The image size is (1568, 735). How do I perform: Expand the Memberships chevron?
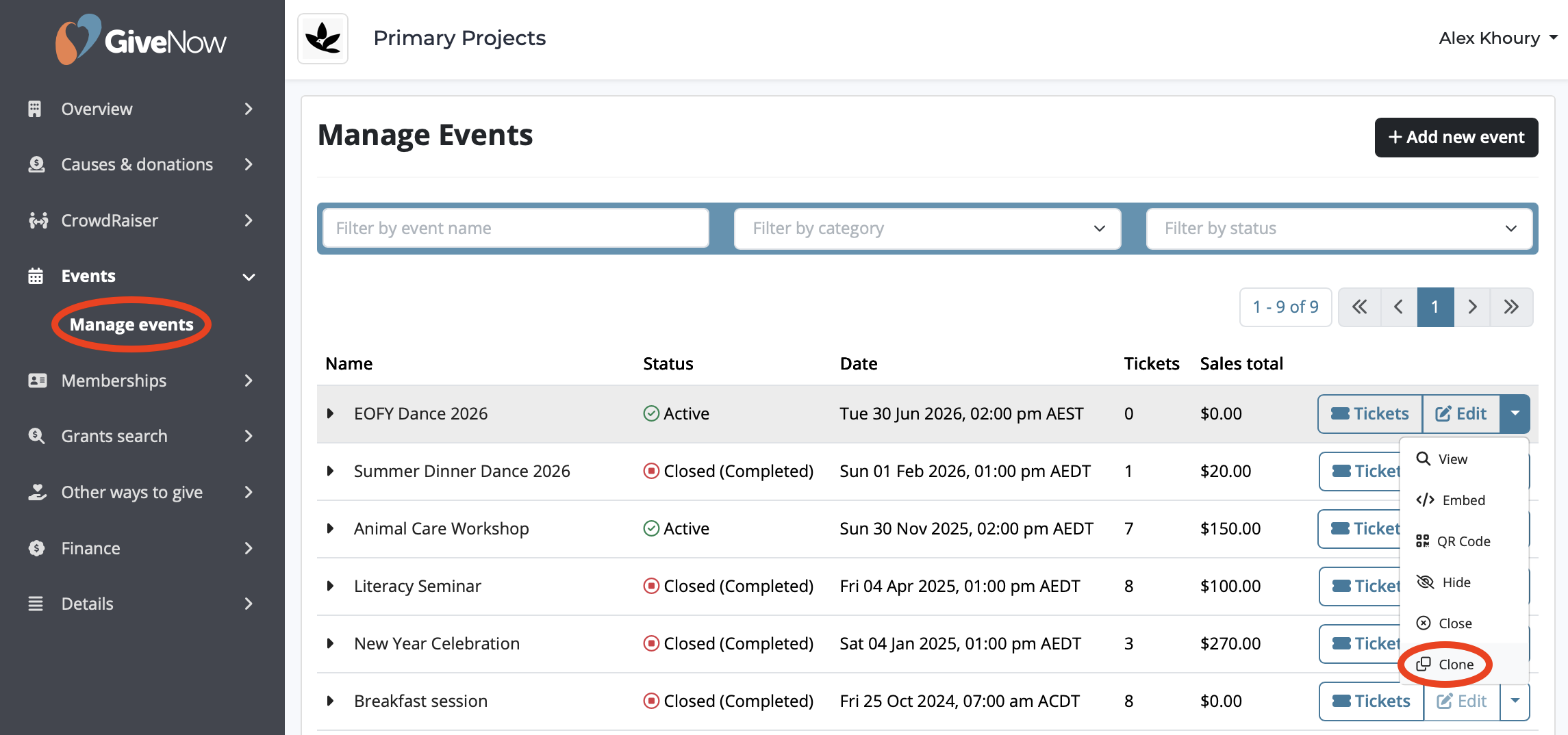[x=249, y=381]
